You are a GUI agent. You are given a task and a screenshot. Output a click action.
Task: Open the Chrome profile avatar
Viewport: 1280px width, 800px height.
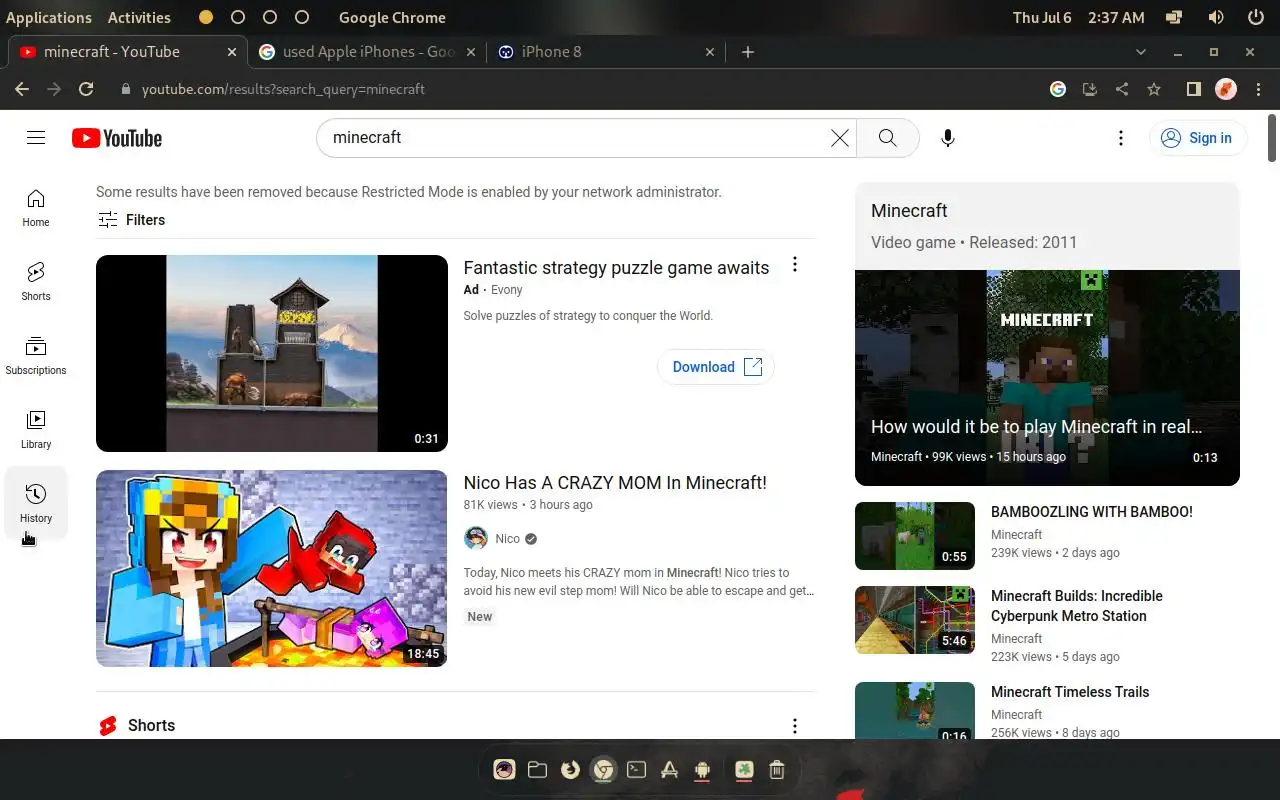pos(1226,89)
